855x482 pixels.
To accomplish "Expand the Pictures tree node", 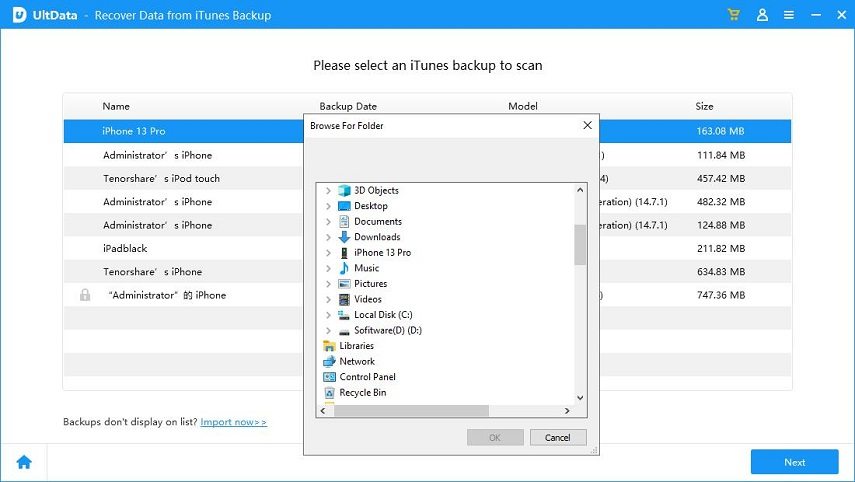I will [x=328, y=284].
